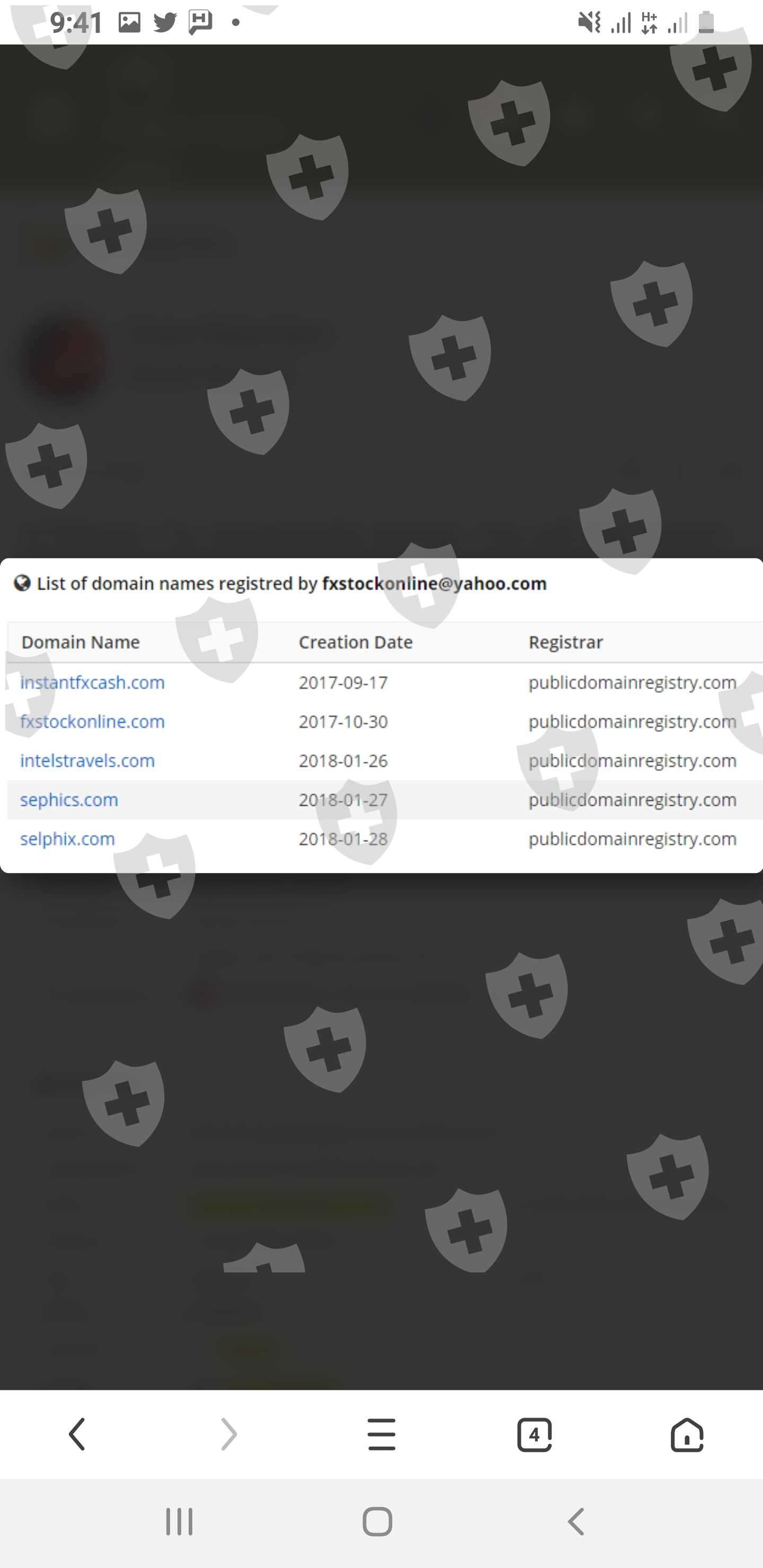The image size is (763, 1568).
Task: Follow the selphix.com link
Action: tap(68, 839)
